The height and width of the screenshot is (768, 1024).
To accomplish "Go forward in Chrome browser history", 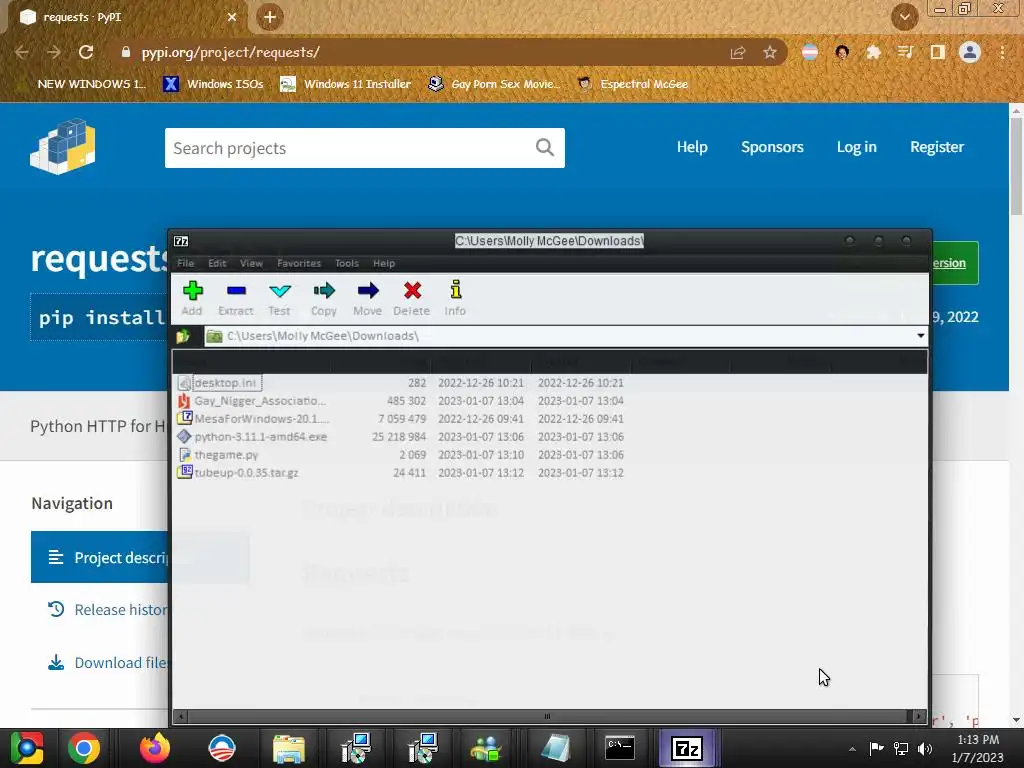I will (54, 52).
